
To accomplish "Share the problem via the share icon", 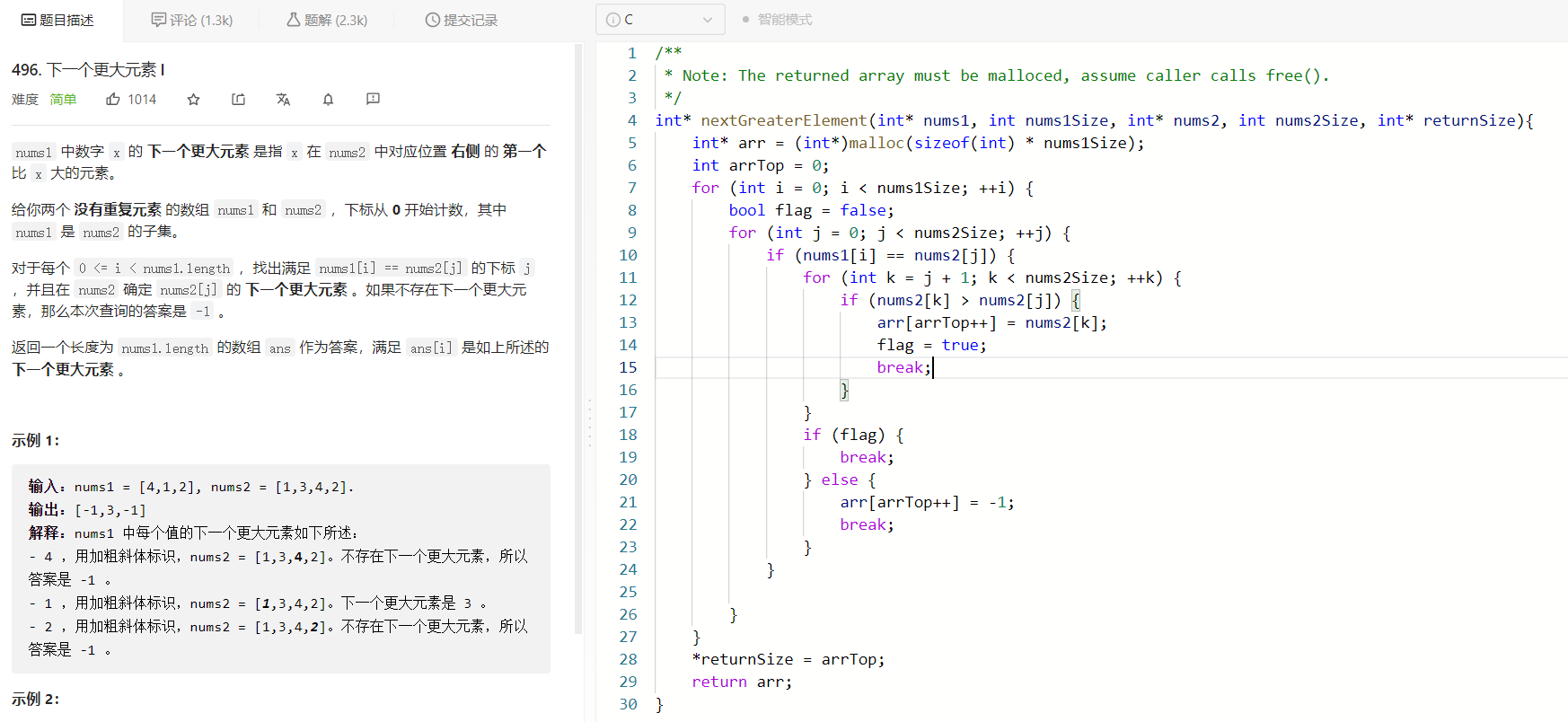I will (238, 99).
